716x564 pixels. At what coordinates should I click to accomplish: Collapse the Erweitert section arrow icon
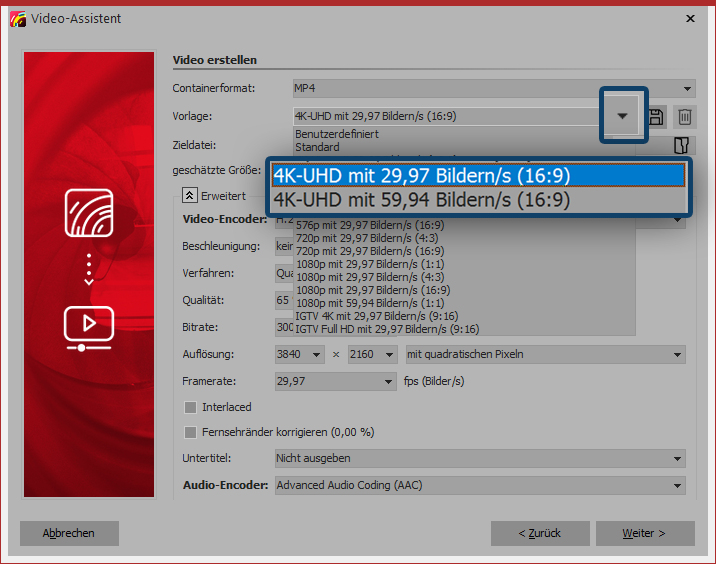tap(190, 195)
